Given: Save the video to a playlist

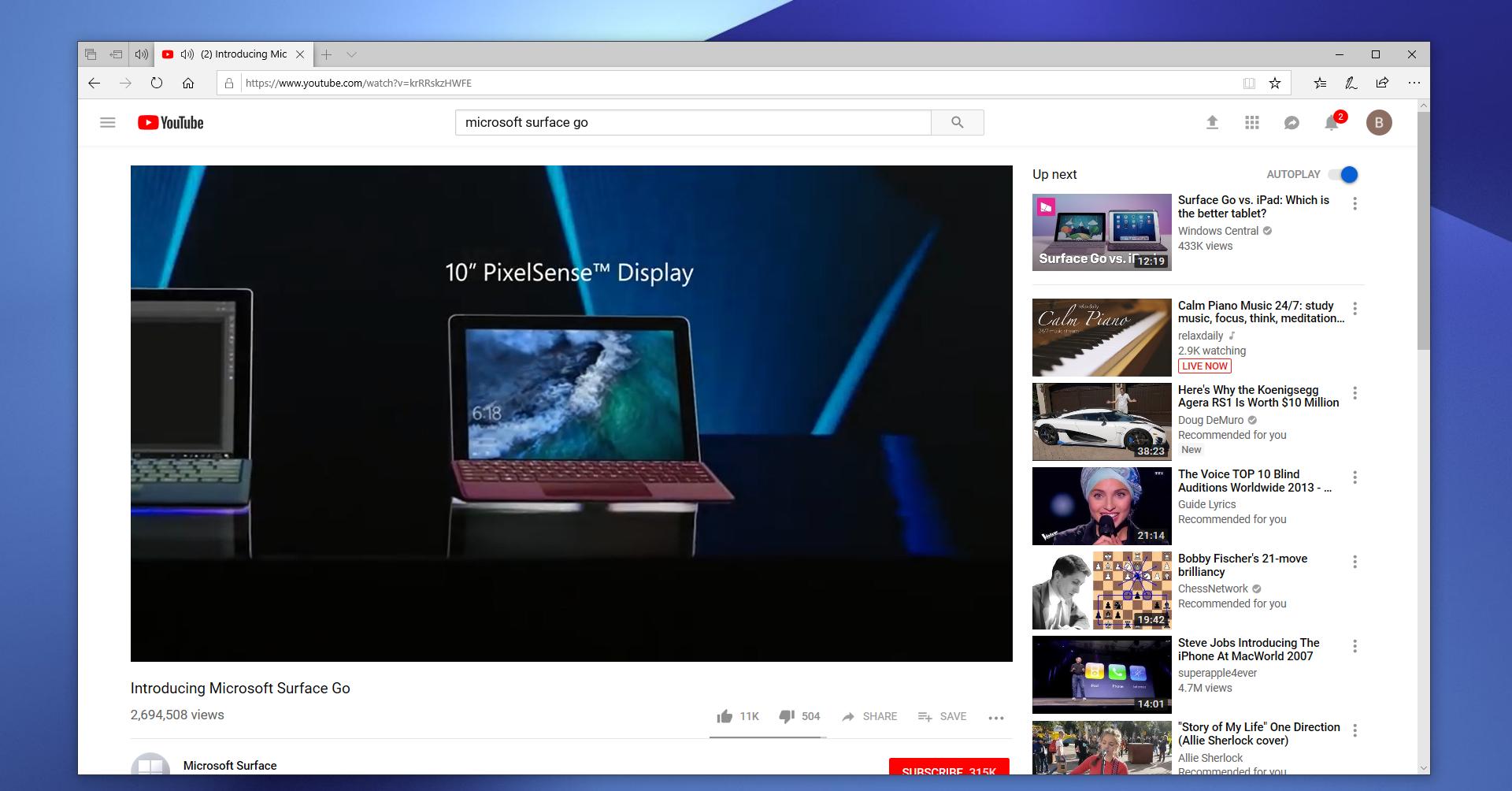Looking at the screenshot, I should point(942,716).
